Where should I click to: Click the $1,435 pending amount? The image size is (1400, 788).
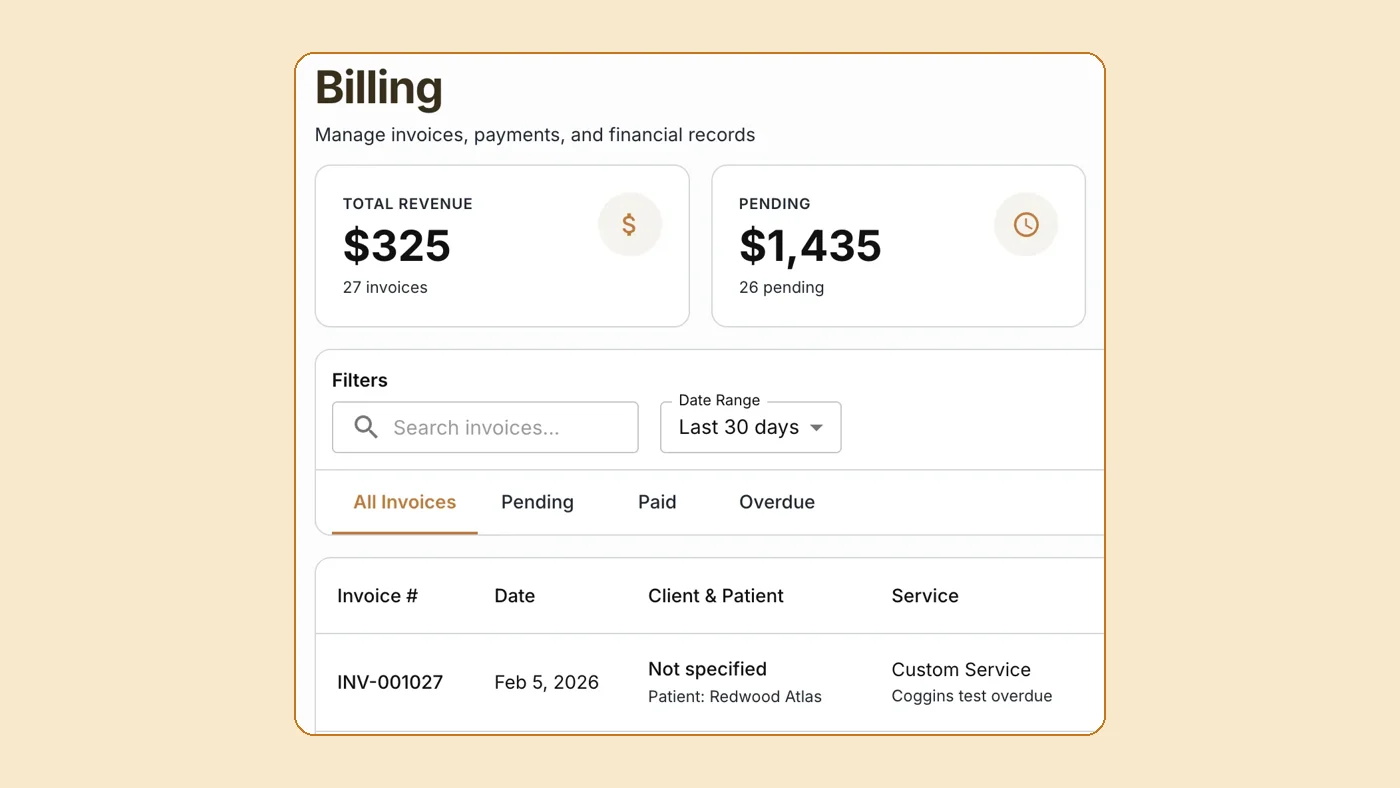[810, 246]
